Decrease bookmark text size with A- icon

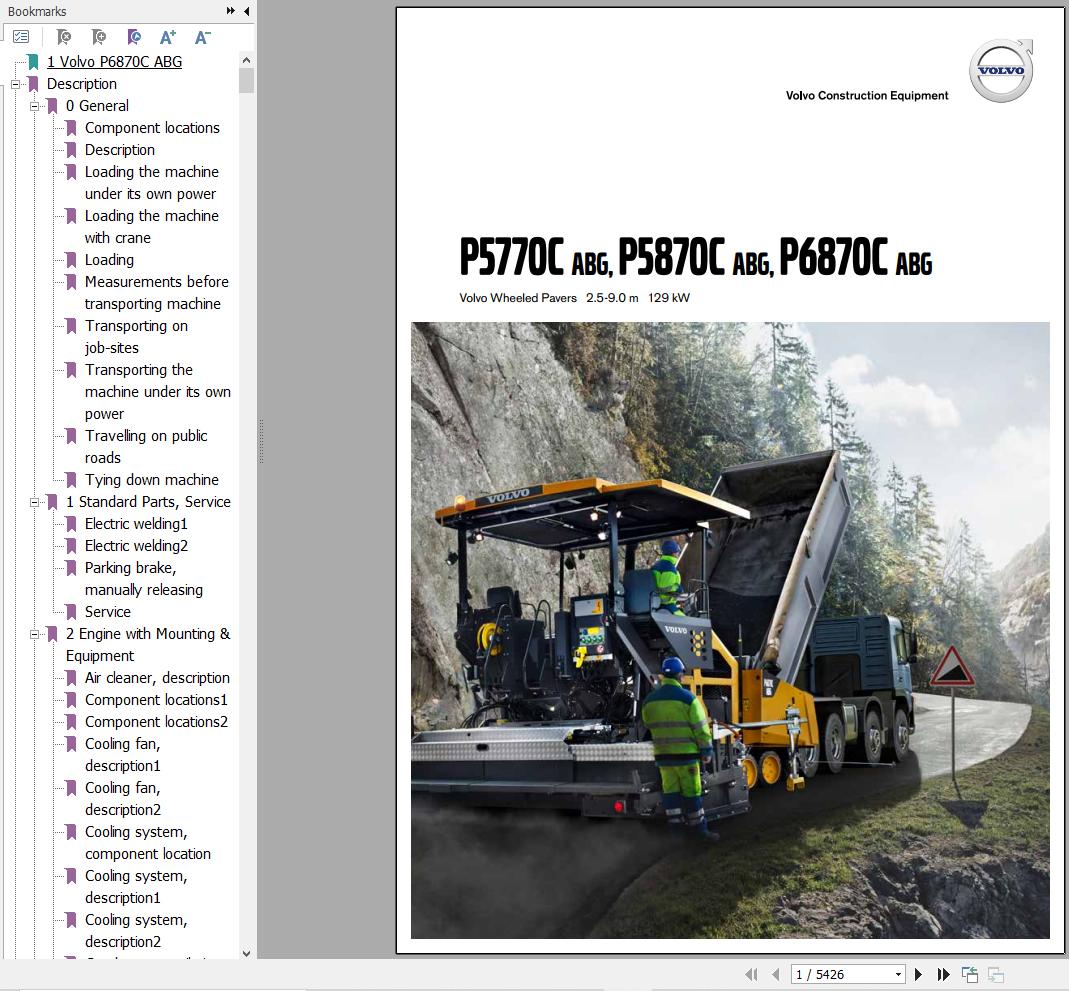click(202, 37)
